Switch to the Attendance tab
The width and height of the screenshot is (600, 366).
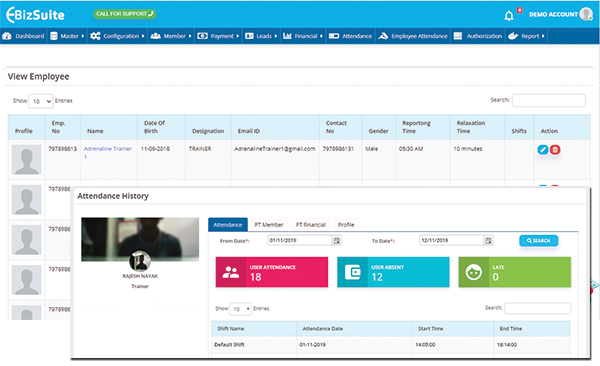228,225
